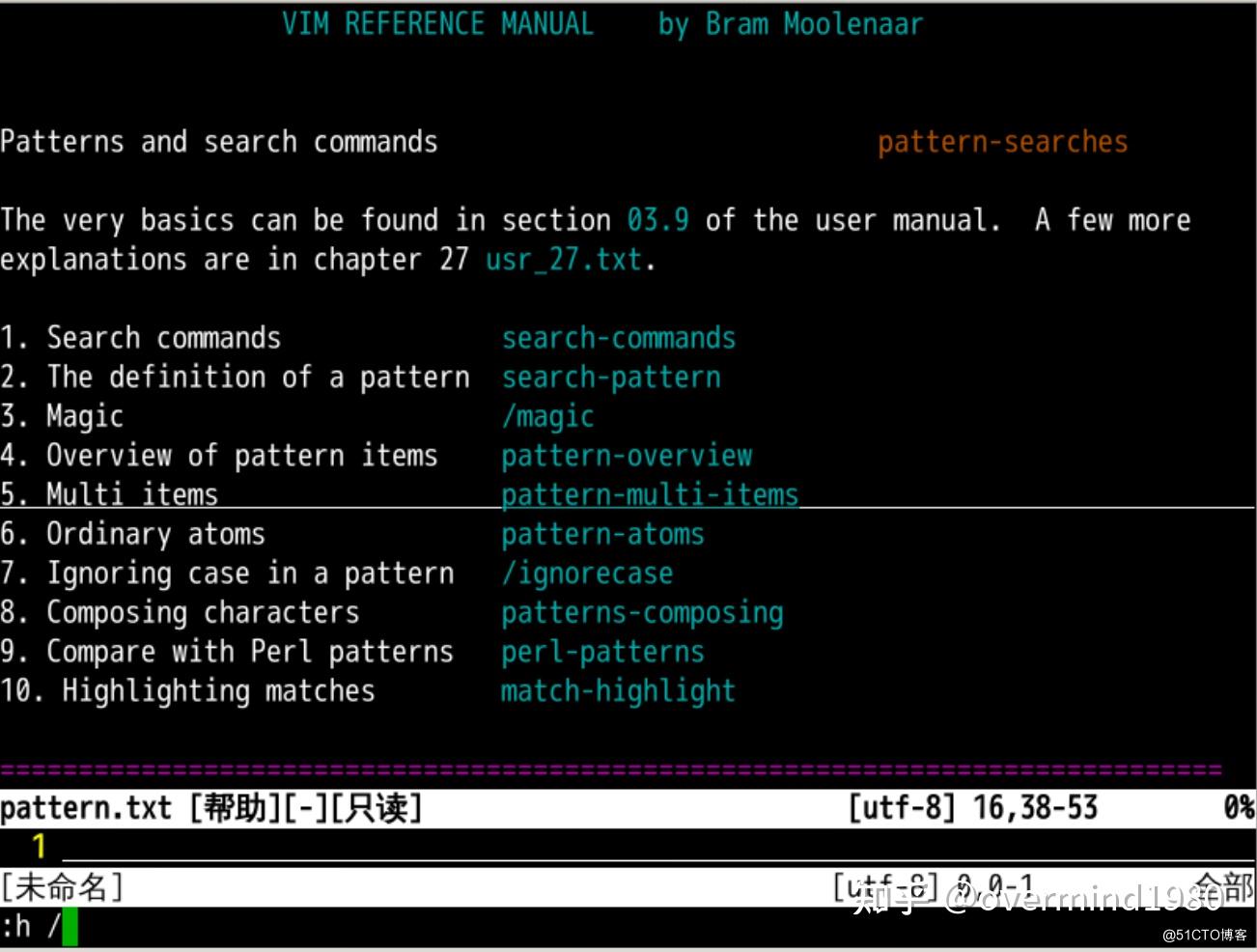This screenshot has width=1257, height=952.
Task: Select the underlined pattern-multi-items tag
Action: point(649,494)
